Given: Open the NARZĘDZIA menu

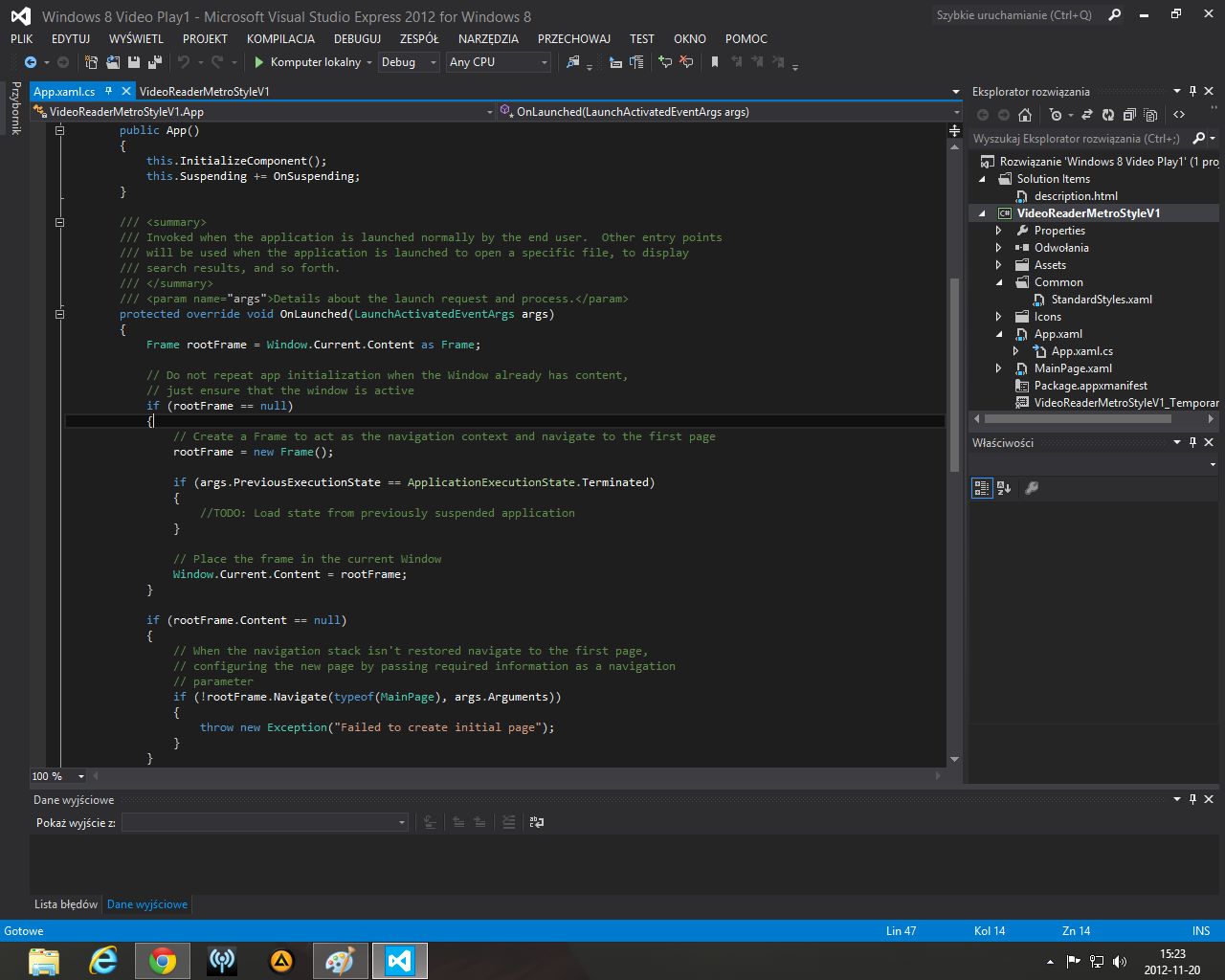Looking at the screenshot, I should click(x=488, y=39).
